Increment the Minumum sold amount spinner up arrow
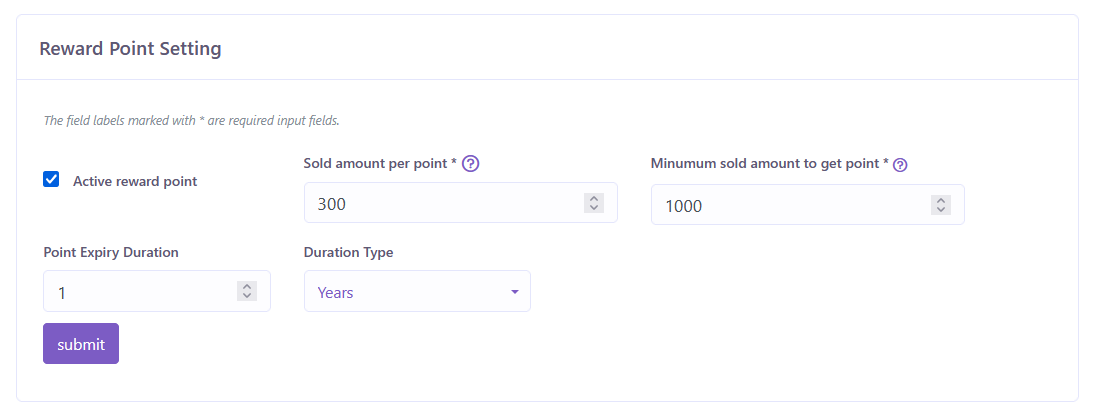Image resolution: width=1096 pixels, height=416 pixels. click(940, 200)
